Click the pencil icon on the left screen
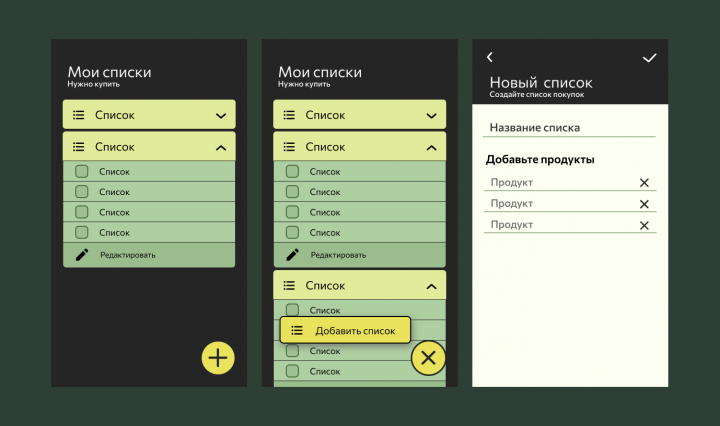720x426 pixels. 82,255
